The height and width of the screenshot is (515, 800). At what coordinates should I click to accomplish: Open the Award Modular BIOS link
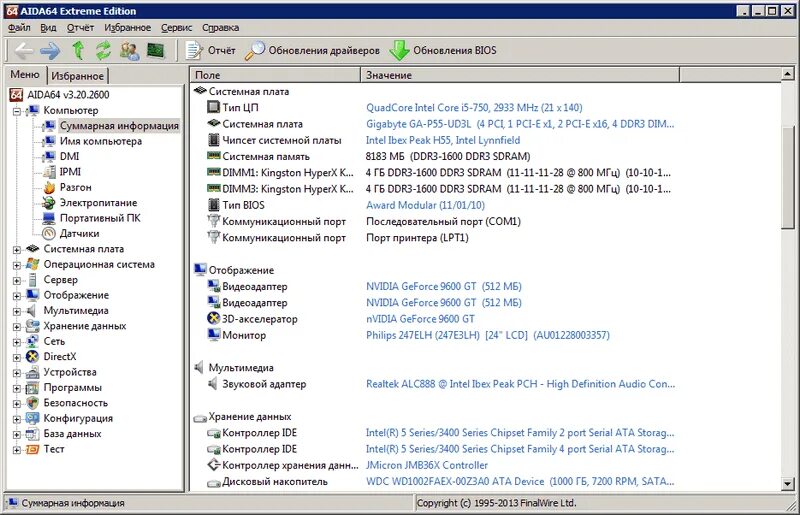point(425,205)
